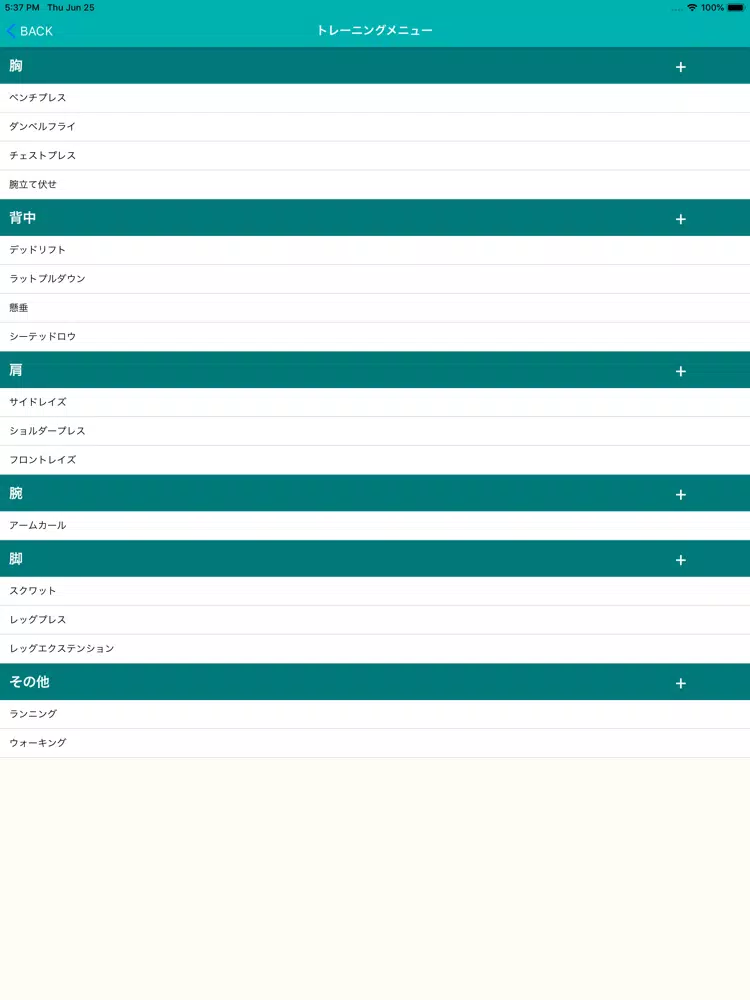Viewport: 750px width, 1000px height.
Task: Choose レッグエクステンション exercise
Action: (375, 649)
